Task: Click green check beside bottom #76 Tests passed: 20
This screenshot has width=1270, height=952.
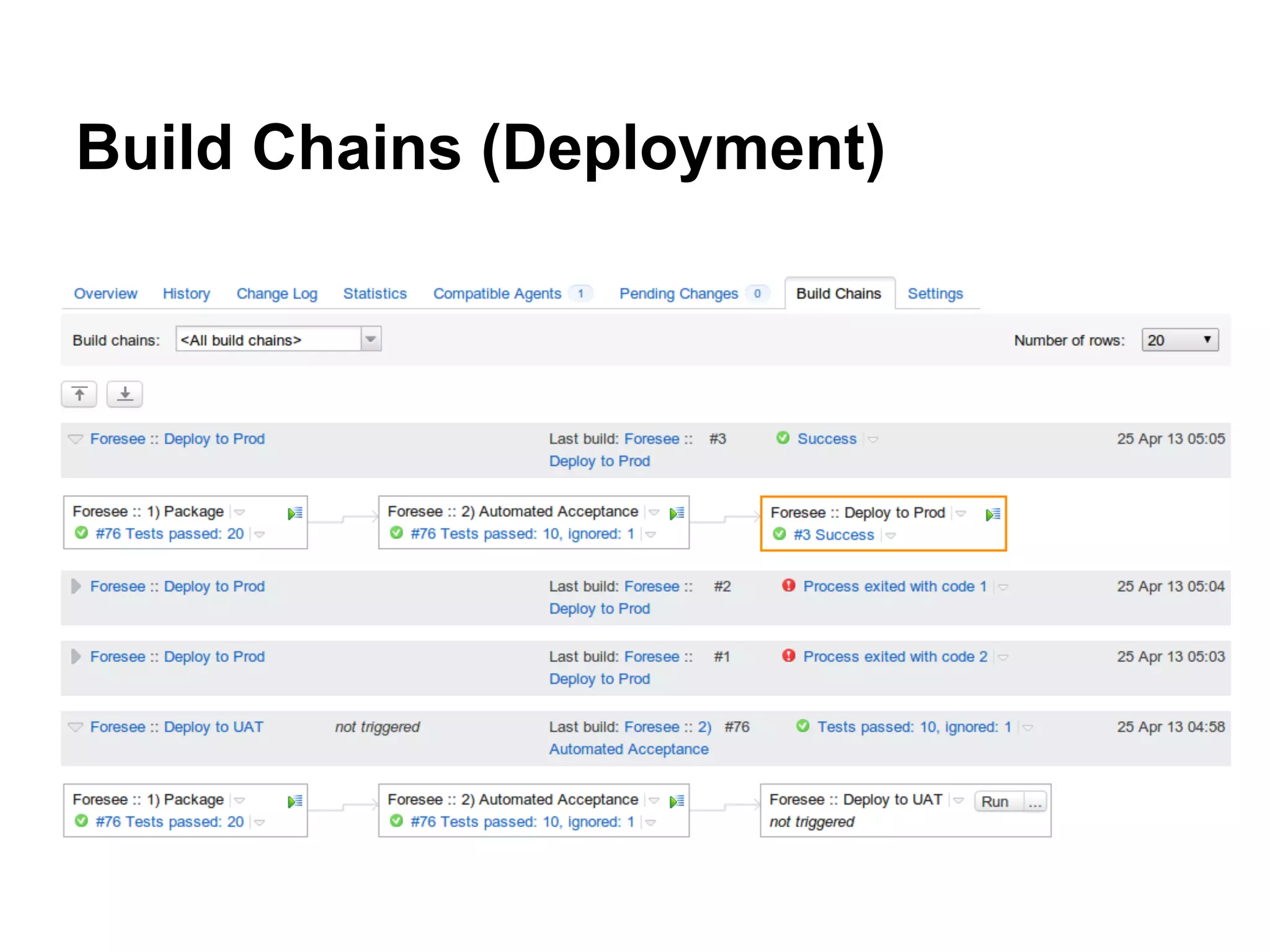Action: tap(81, 821)
